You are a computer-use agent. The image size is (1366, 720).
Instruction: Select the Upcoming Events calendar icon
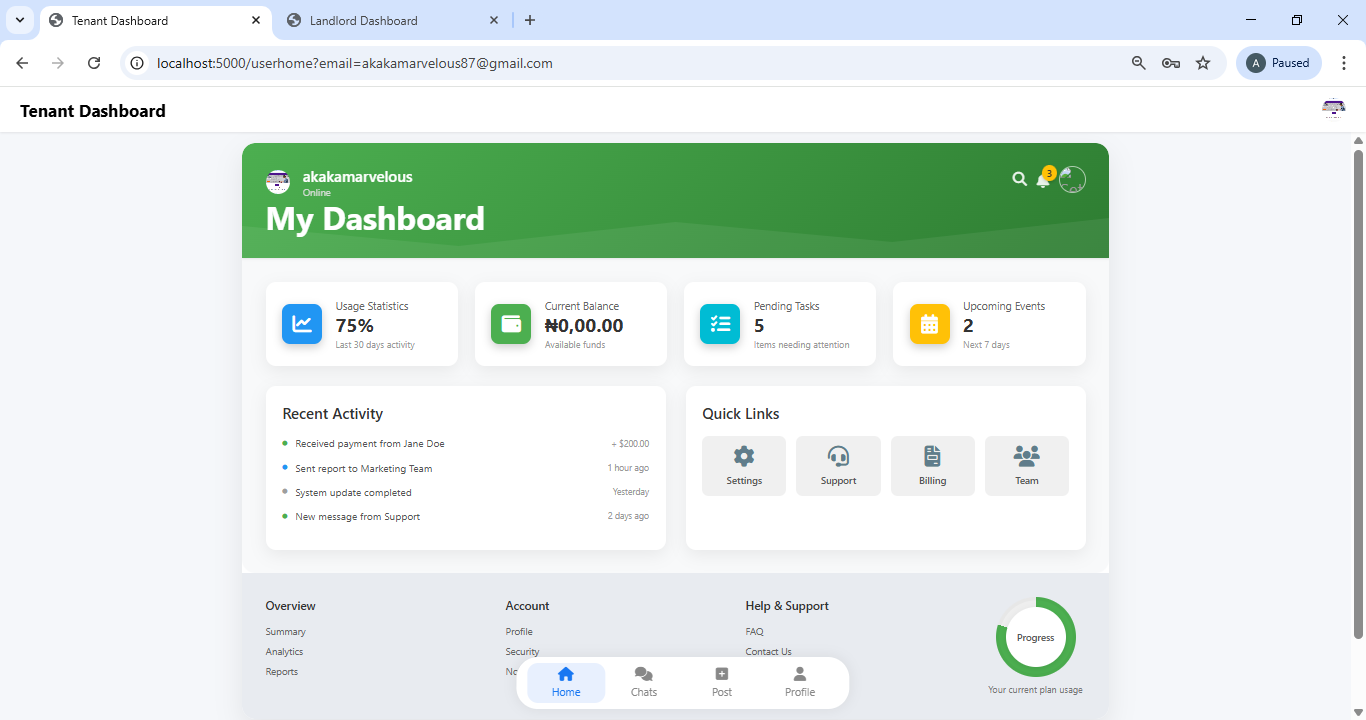tap(929, 323)
